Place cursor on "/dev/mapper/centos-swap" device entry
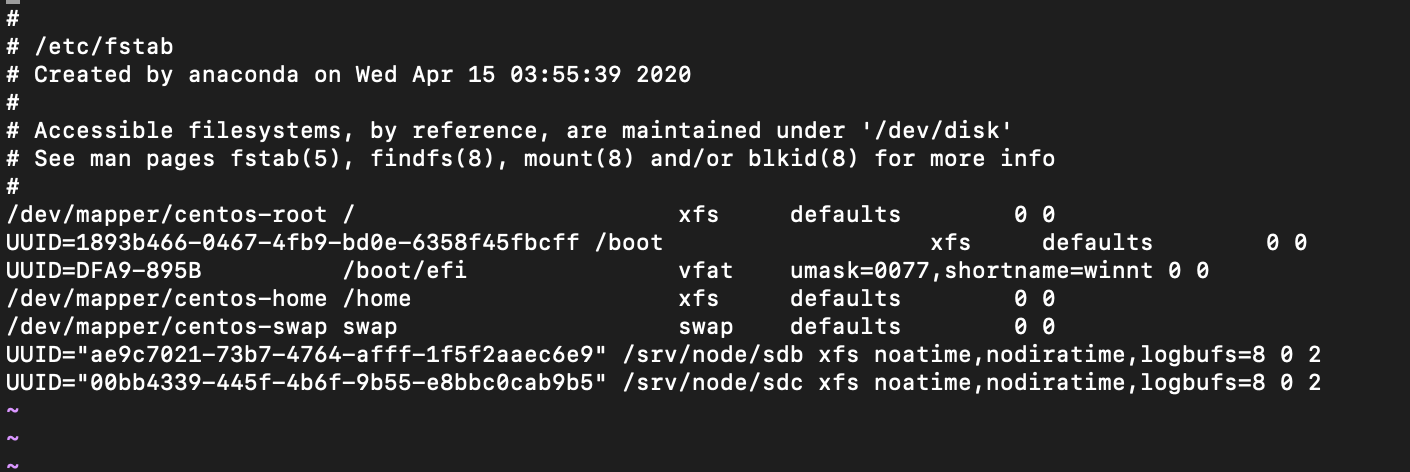 pyautogui.click(x=166, y=327)
